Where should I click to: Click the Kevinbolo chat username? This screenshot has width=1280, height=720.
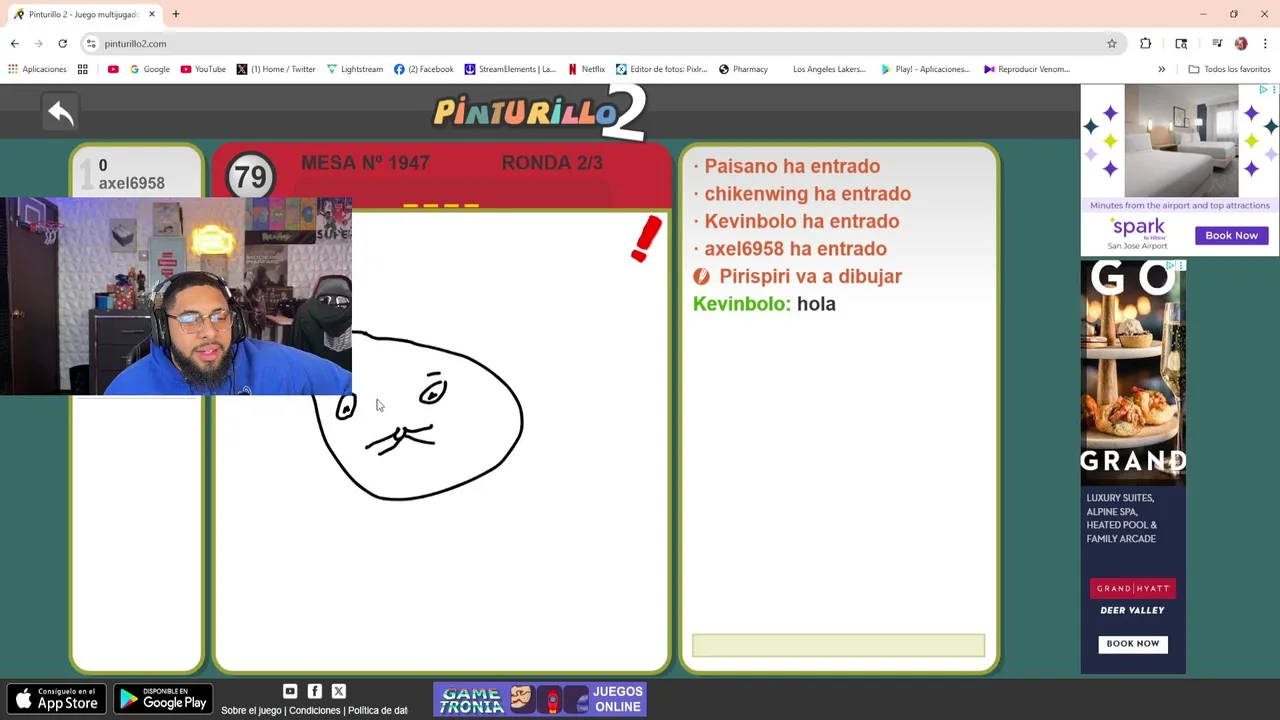(741, 304)
